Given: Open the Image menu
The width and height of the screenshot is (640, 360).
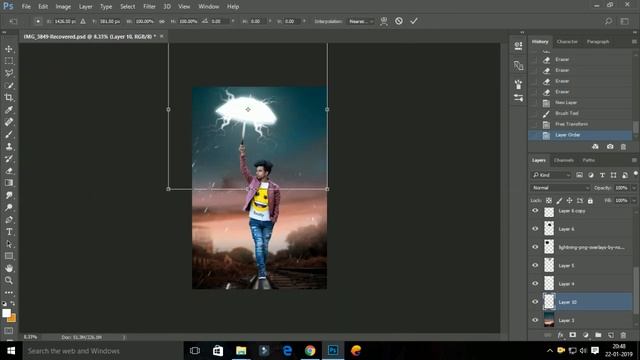Looking at the screenshot, I should [63, 7].
